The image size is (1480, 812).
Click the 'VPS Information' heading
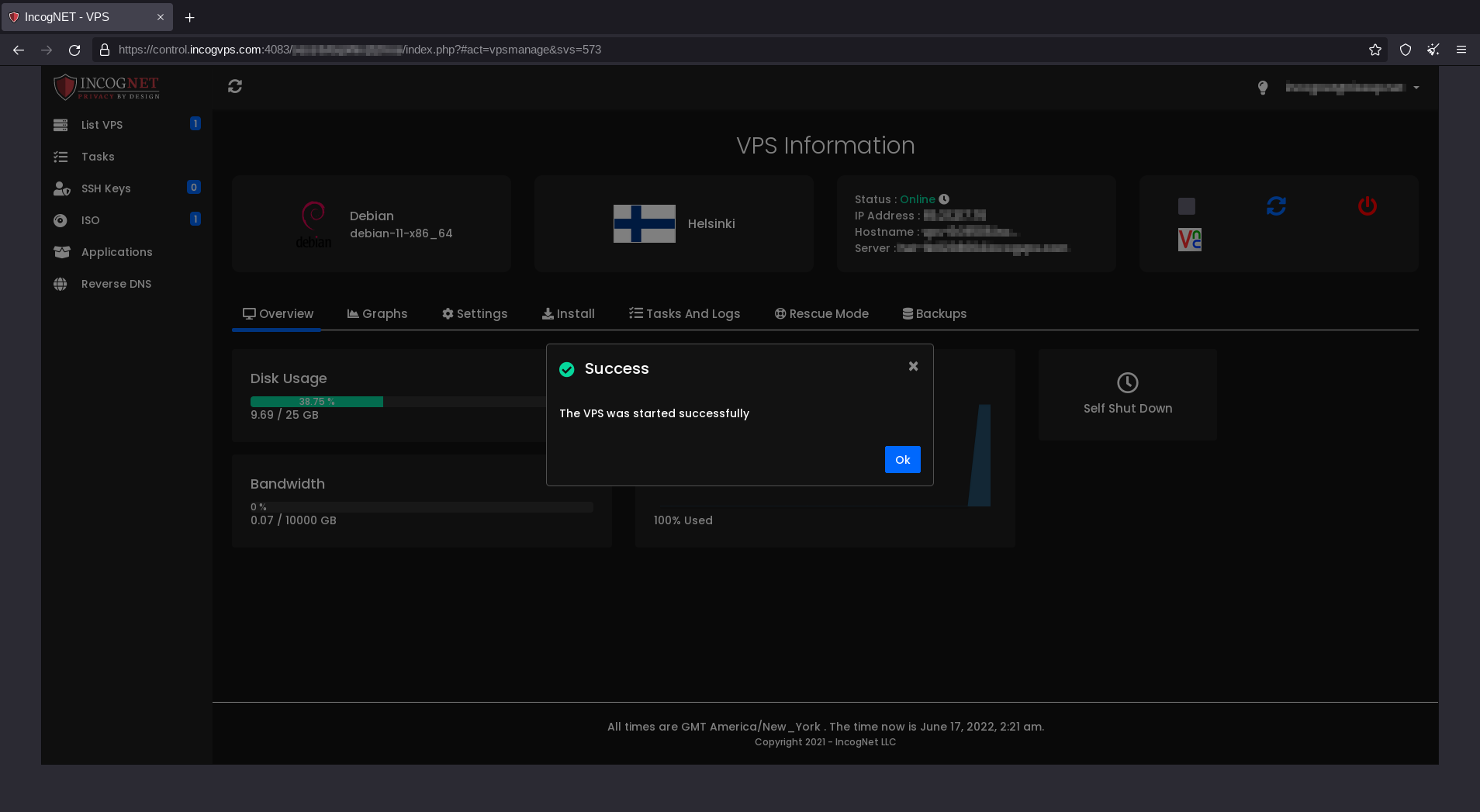pyautogui.click(x=825, y=145)
